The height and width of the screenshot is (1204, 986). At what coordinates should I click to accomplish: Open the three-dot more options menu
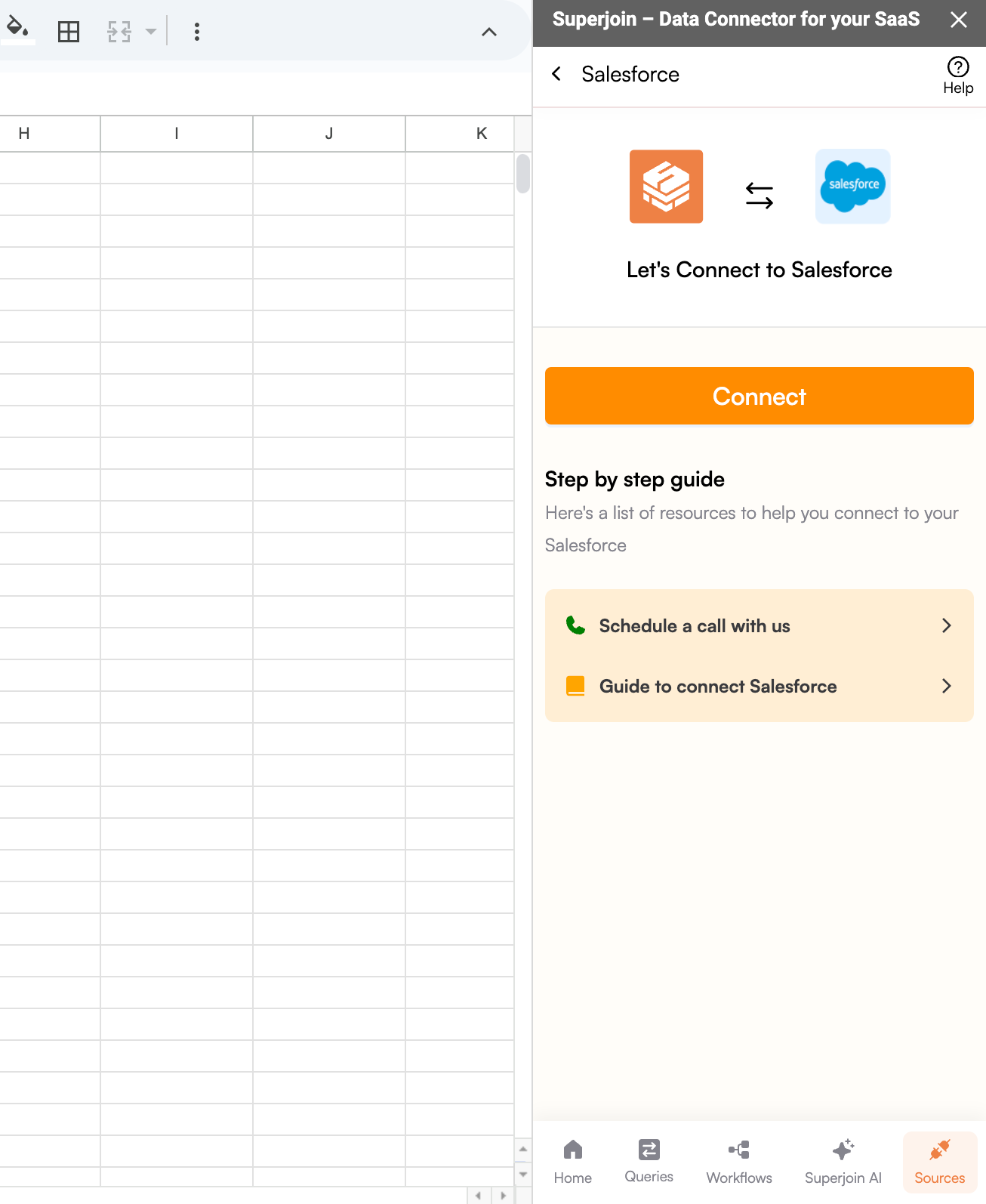[x=196, y=32]
